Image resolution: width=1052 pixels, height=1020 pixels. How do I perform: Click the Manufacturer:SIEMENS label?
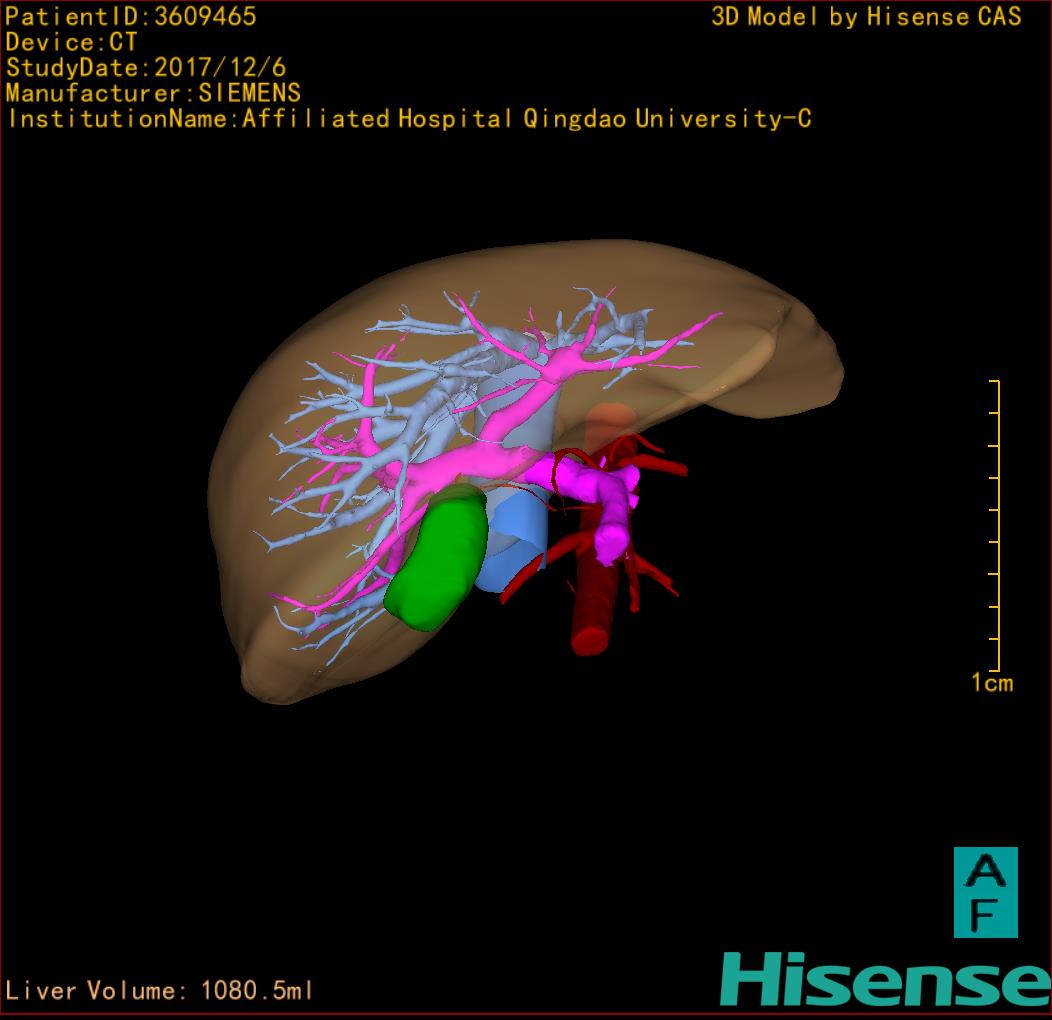[x=153, y=93]
